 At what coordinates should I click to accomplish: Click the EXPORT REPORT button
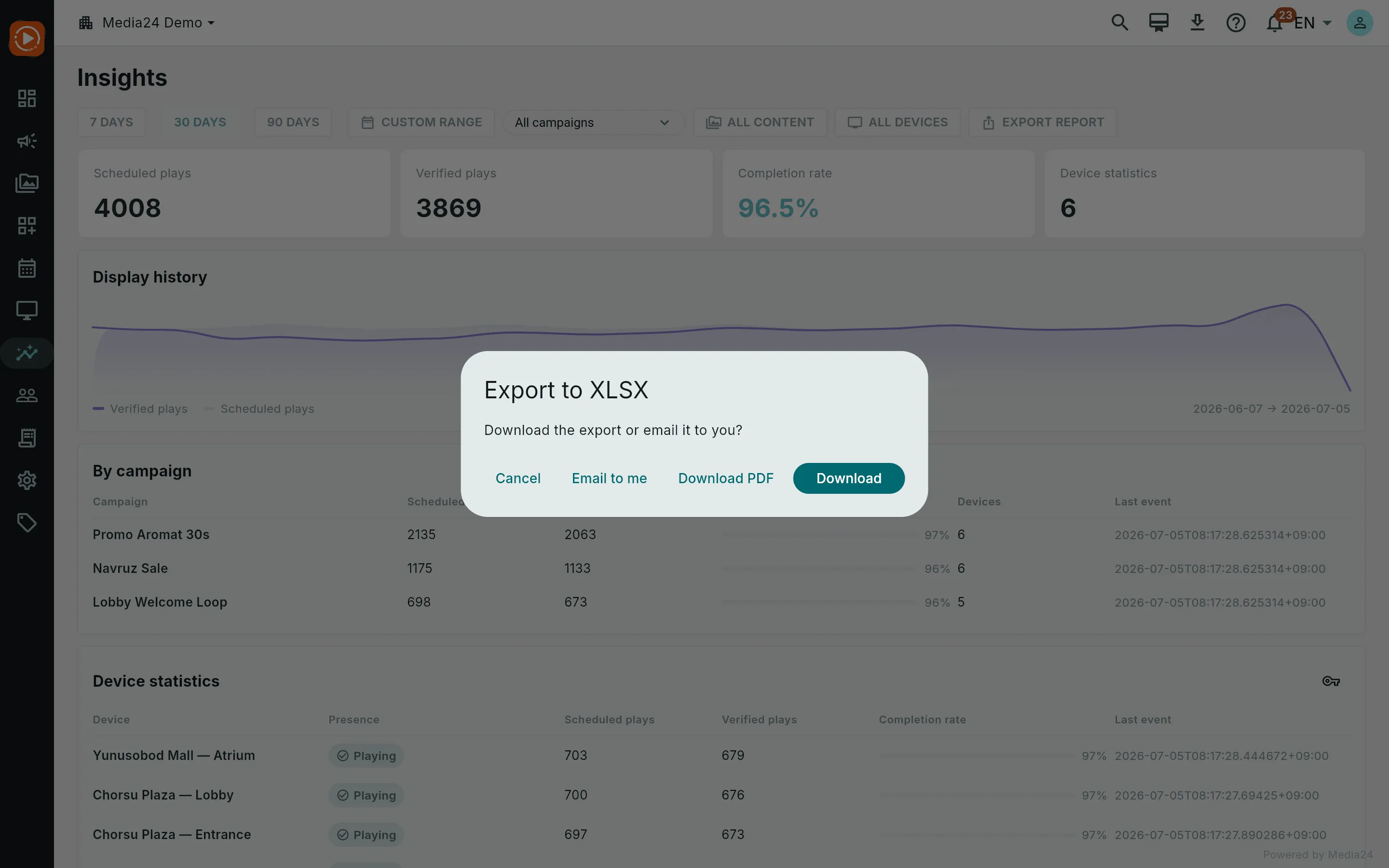pos(1043,122)
